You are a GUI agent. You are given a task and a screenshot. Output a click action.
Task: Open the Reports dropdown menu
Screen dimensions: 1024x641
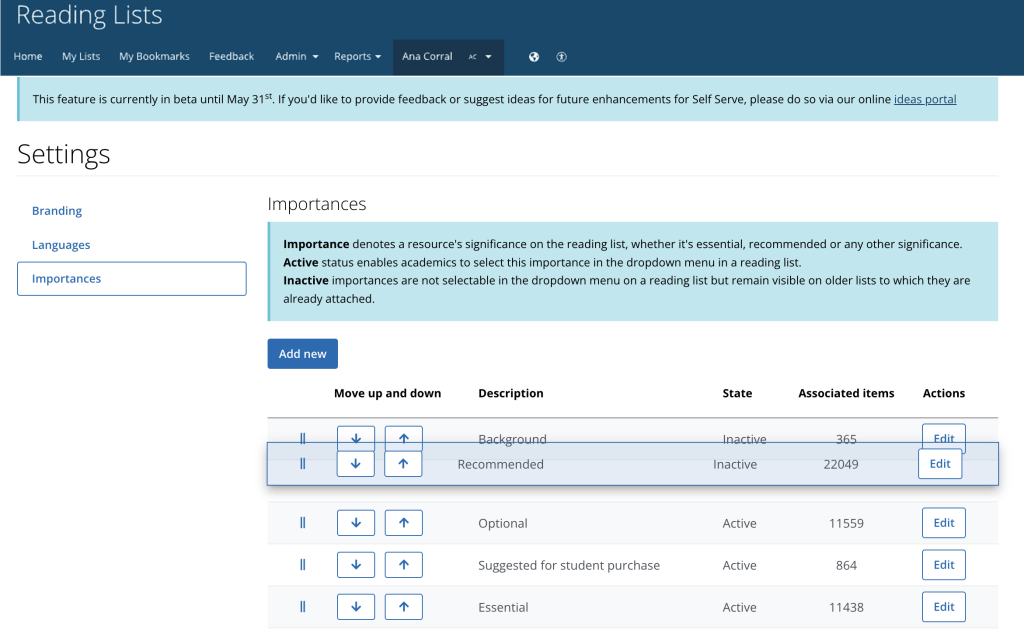click(357, 57)
